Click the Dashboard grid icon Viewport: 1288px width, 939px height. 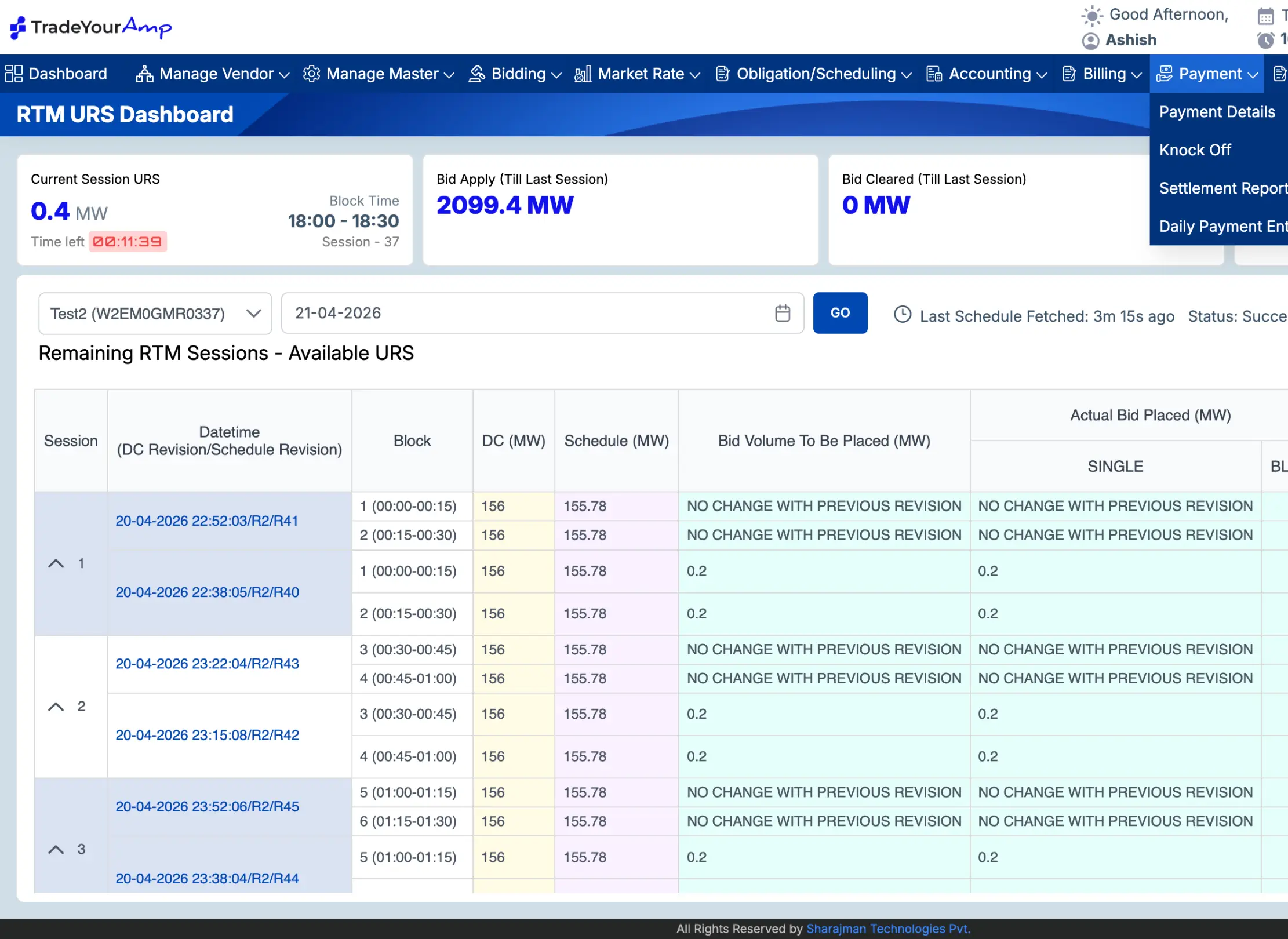click(14, 74)
